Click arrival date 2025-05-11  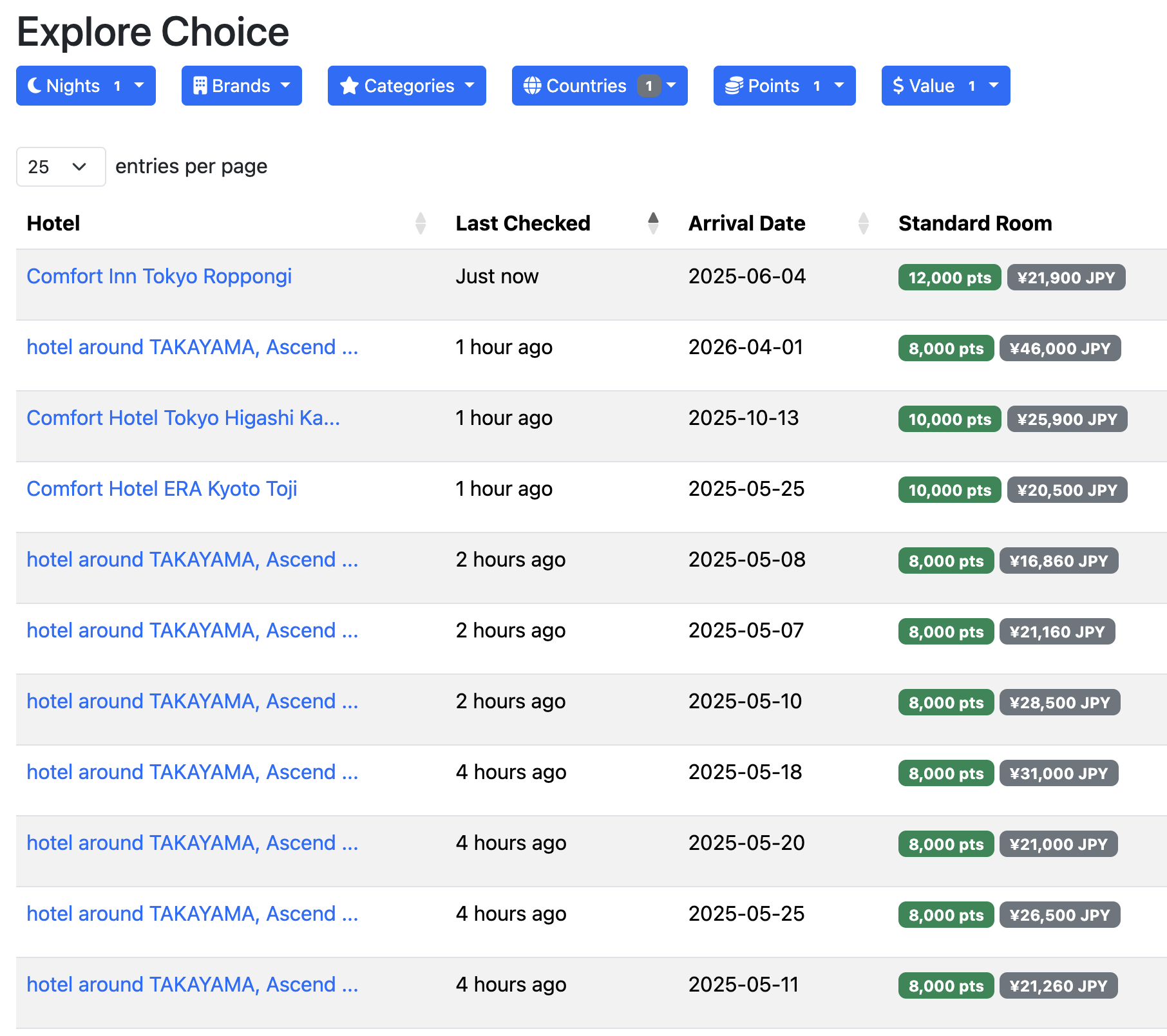(x=743, y=984)
